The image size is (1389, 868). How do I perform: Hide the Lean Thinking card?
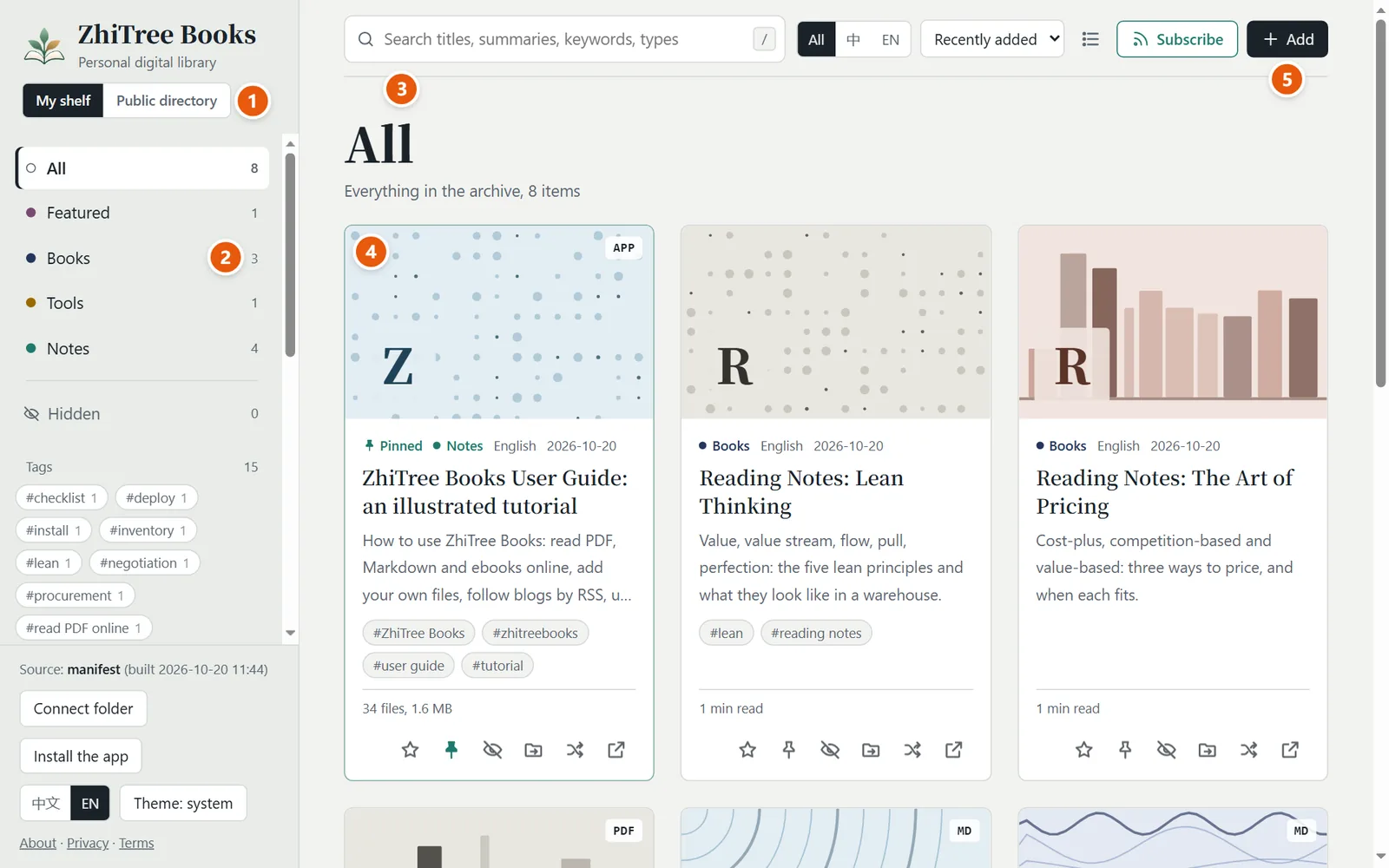tap(830, 749)
